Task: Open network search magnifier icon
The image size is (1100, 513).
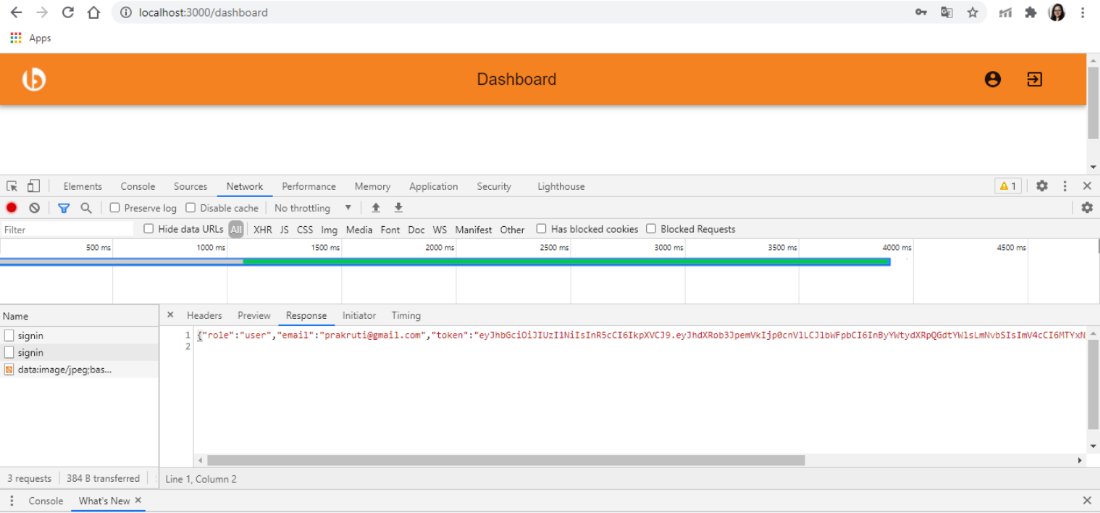Action: tap(86, 208)
